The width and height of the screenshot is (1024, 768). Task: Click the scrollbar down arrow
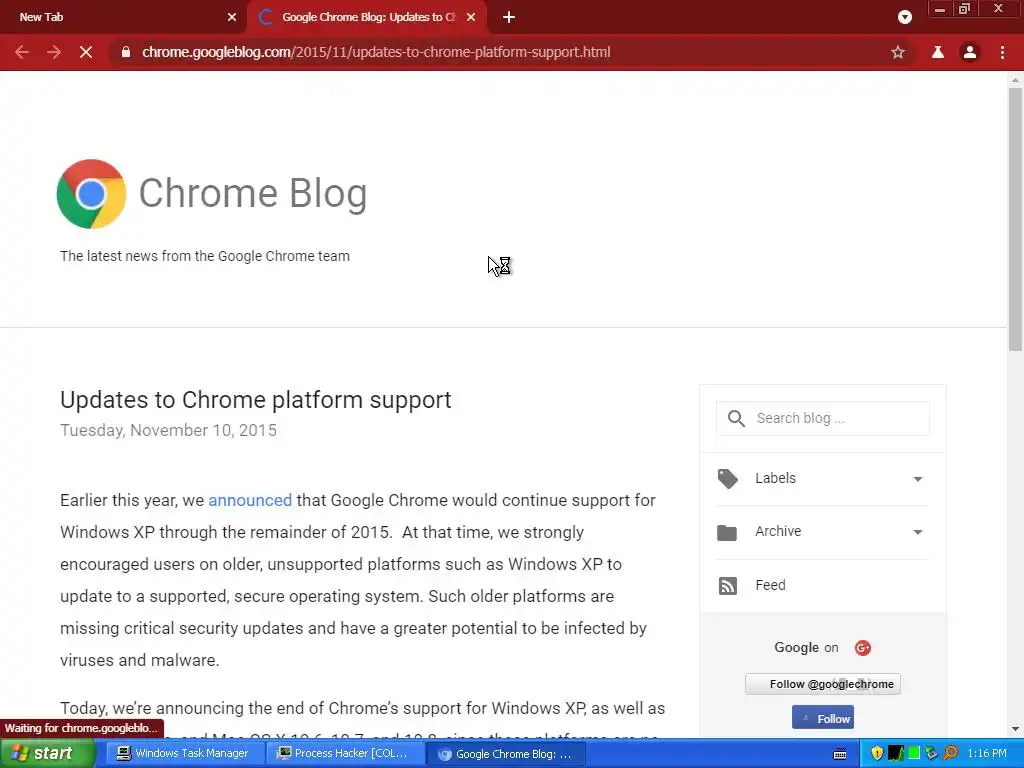[1015, 729]
